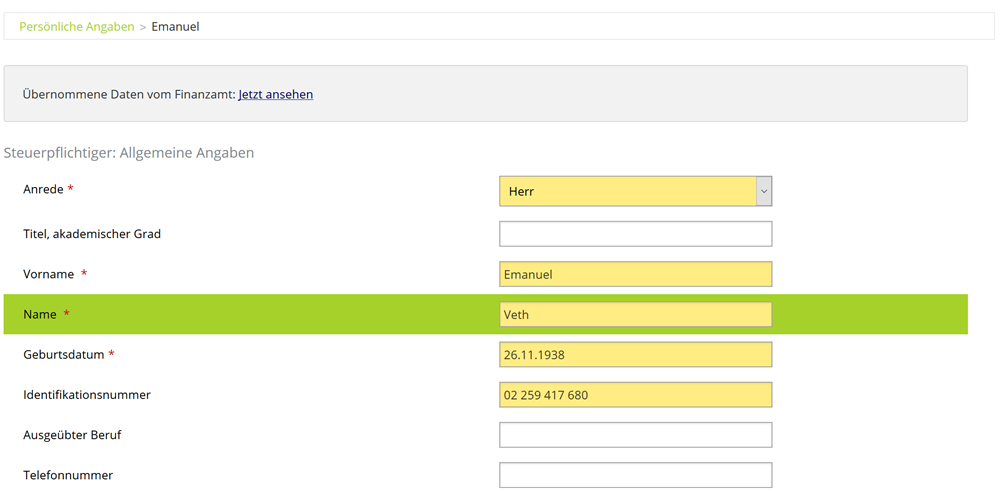Click the Vorname field label

click(x=49, y=274)
